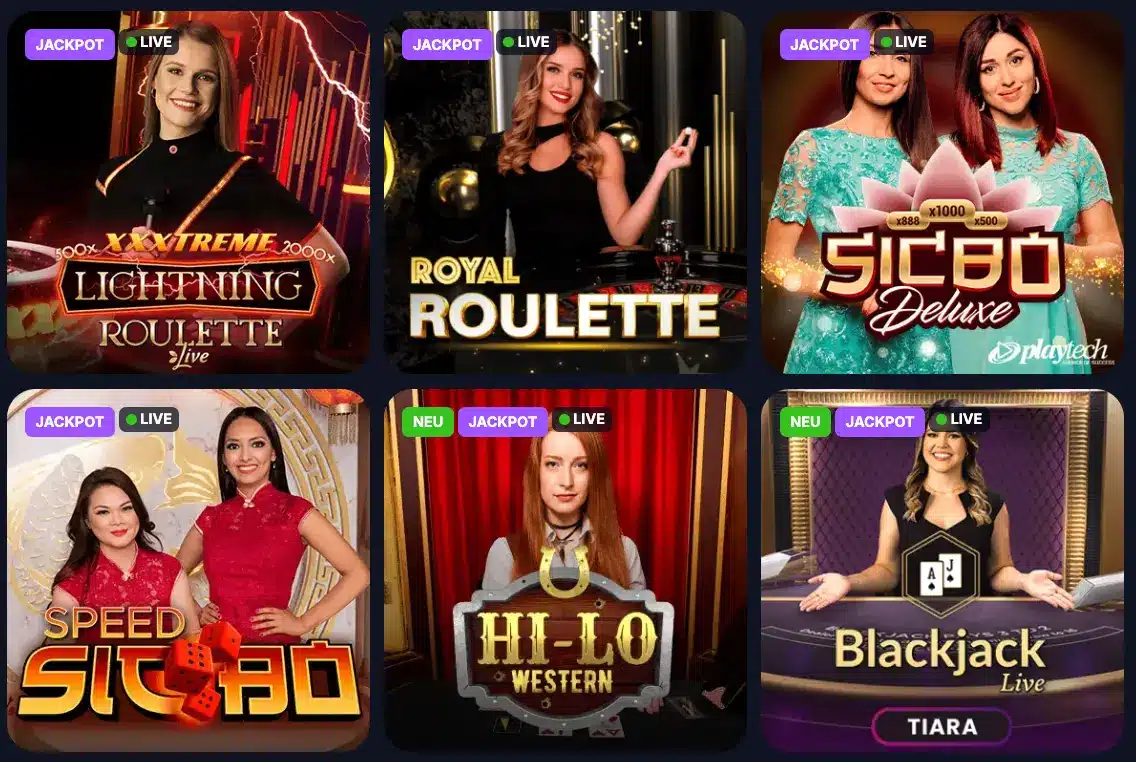The height and width of the screenshot is (762, 1136).
Task: Click the Playtech logo on Sic Bo Deluxe
Action: pos(1048,352)
